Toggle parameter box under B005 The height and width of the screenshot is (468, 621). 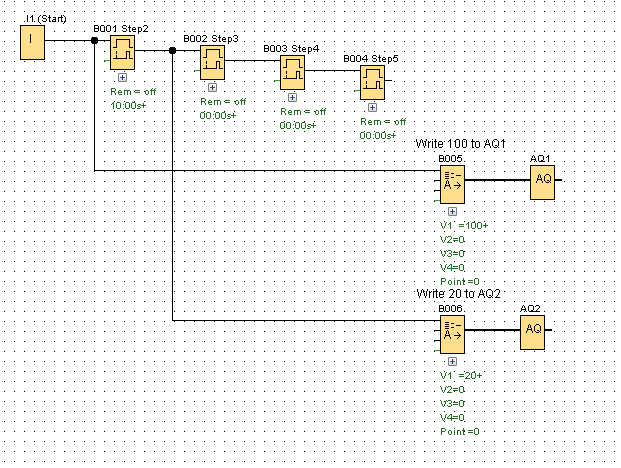(x=452, y=211)
